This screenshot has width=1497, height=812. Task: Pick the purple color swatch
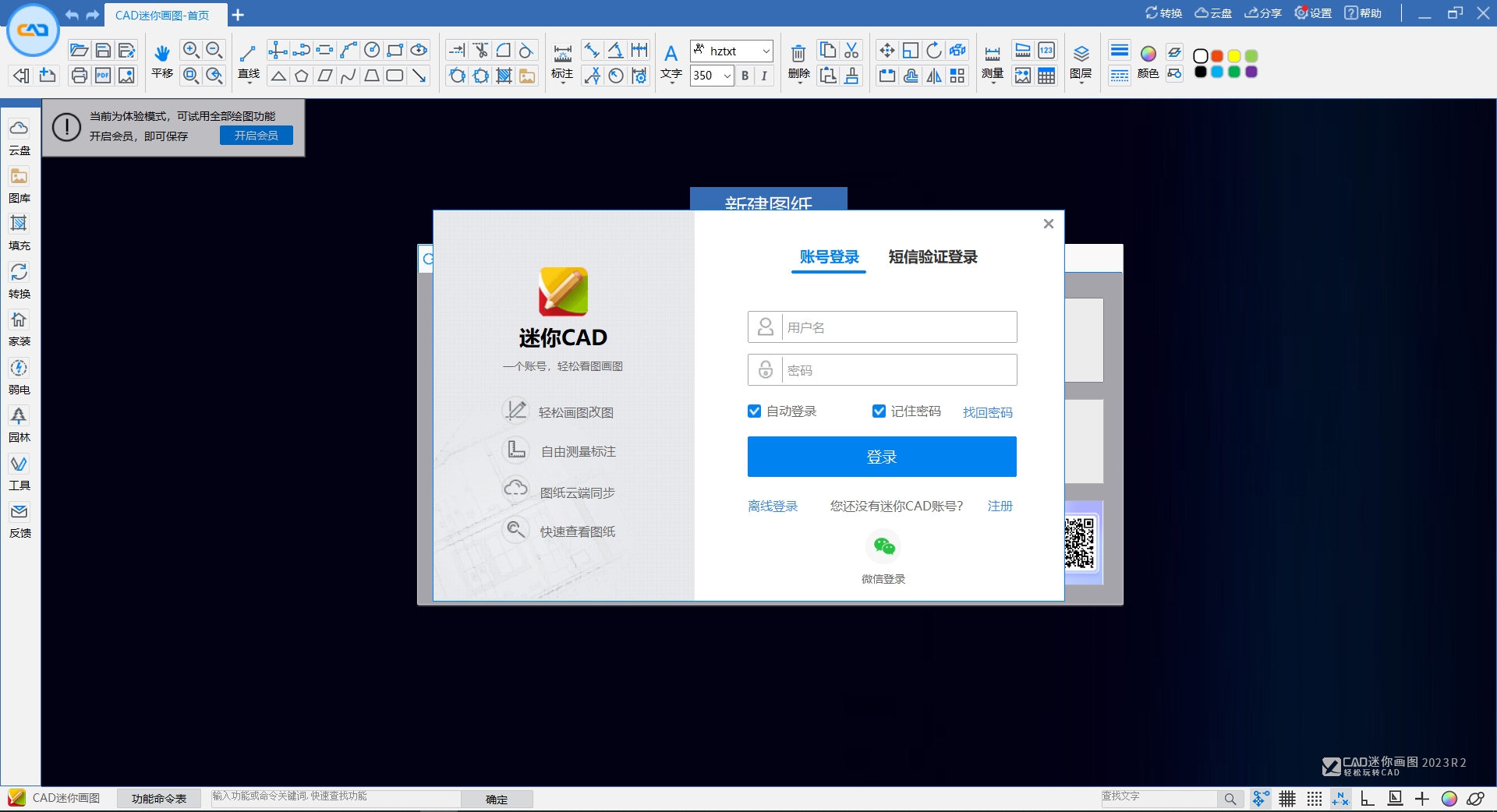1251,72
